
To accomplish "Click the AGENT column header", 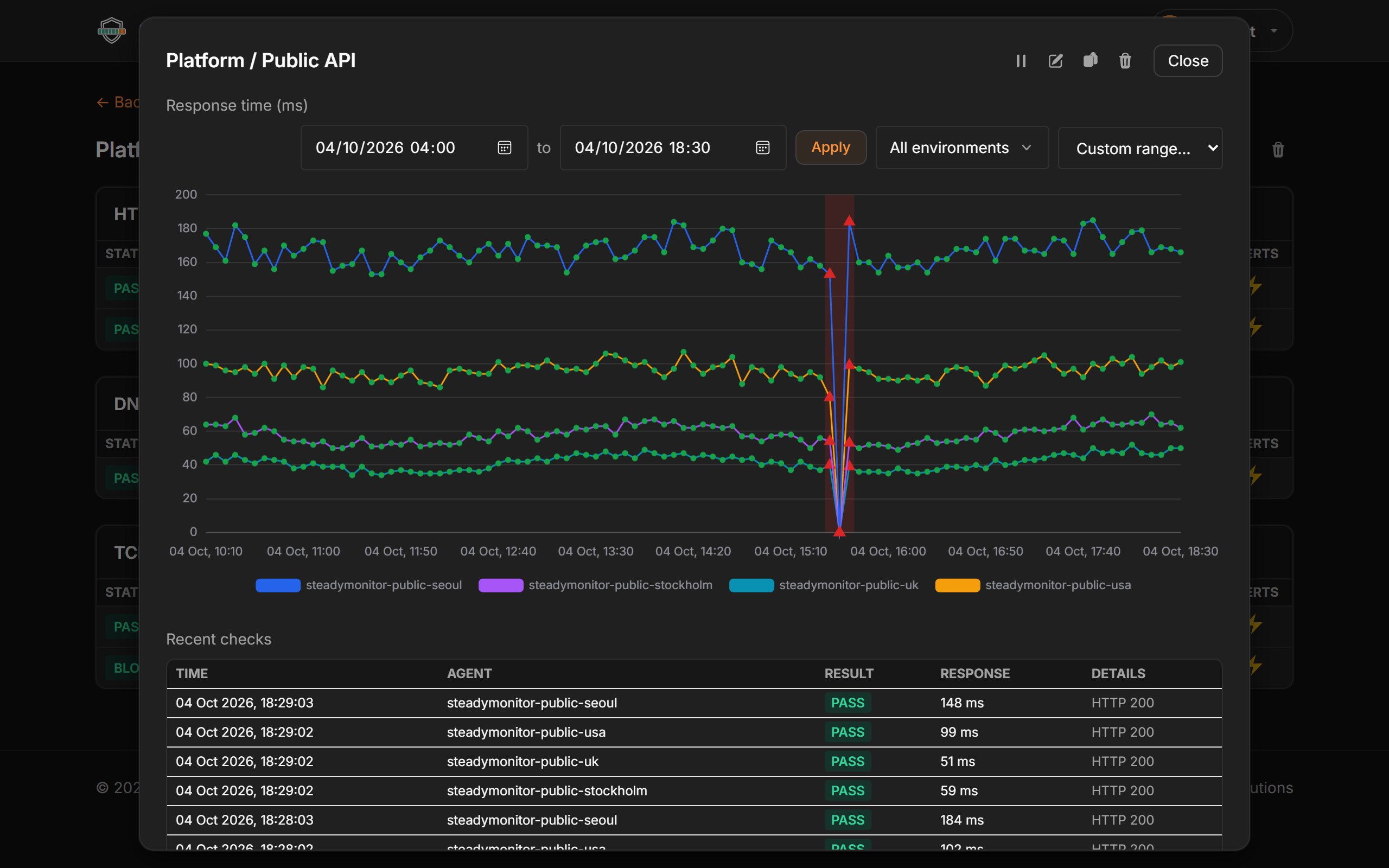I will (469, 673).
